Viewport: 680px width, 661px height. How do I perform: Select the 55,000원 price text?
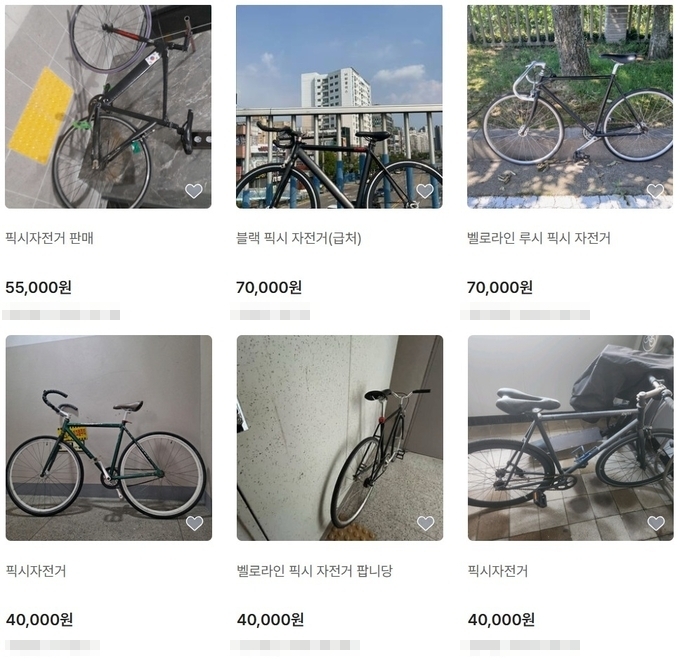coord(39,287)
